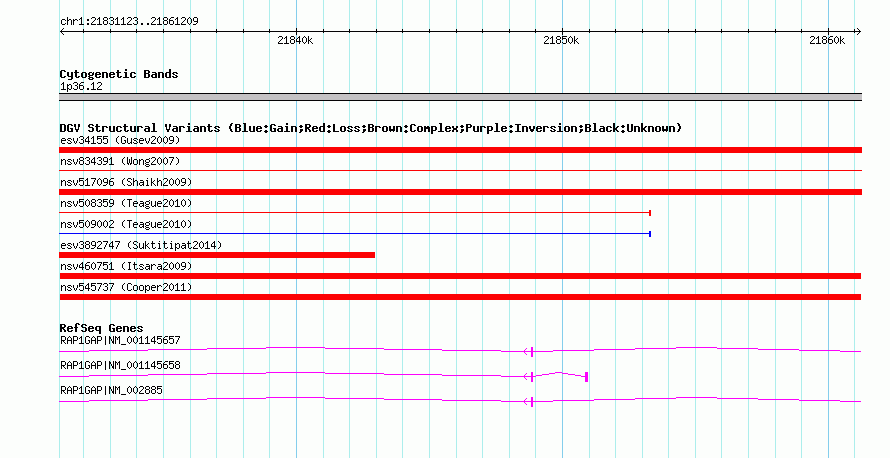Screen dimensions: 890x458
Task: Click the nsv834391 thin red variant line
Action: coord(460,170)
